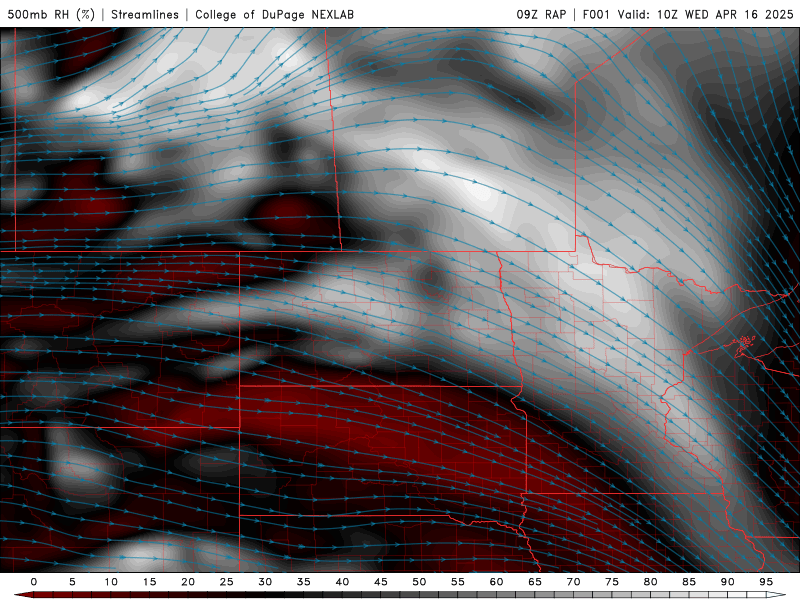The height and width of the screenshot is (600, 800).
Task: Click the "0" tick label on the color scale
Action: point(34,582)
